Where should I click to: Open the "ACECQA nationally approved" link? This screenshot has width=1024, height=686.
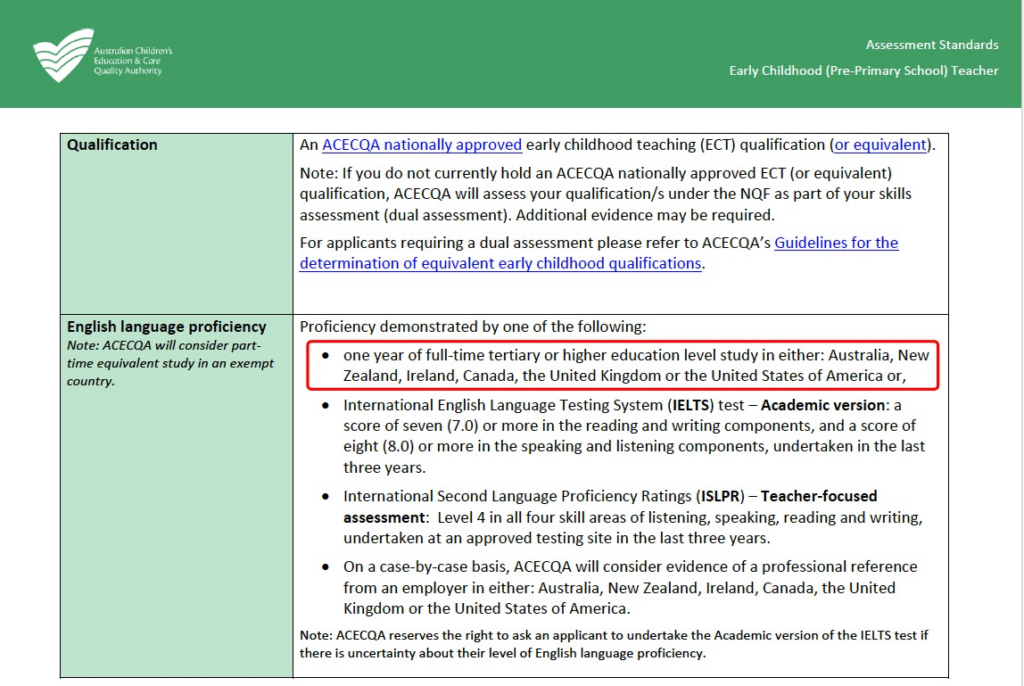[x=422, y=144]
